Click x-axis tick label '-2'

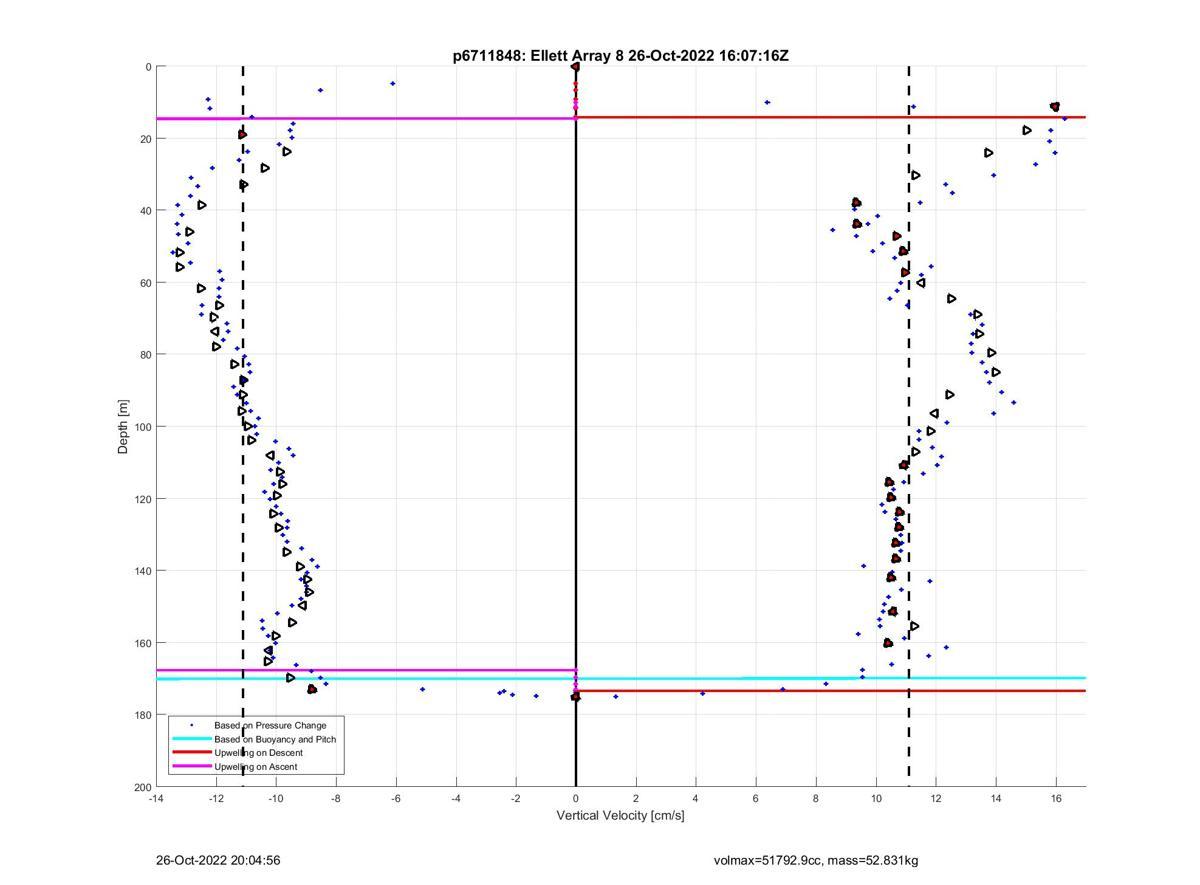516,798
